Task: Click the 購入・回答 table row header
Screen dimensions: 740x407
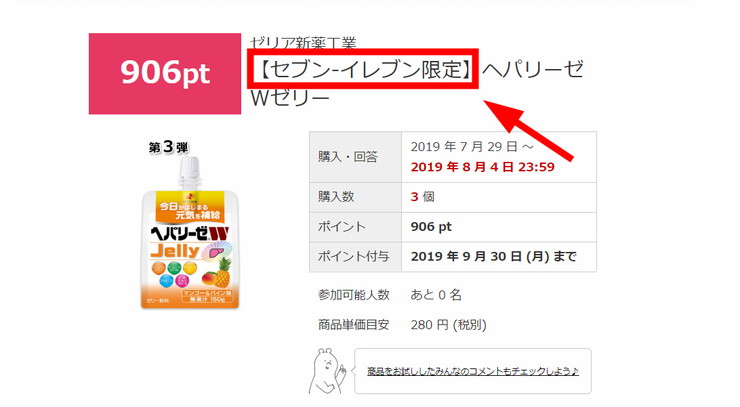Action: tap(355, 157)
